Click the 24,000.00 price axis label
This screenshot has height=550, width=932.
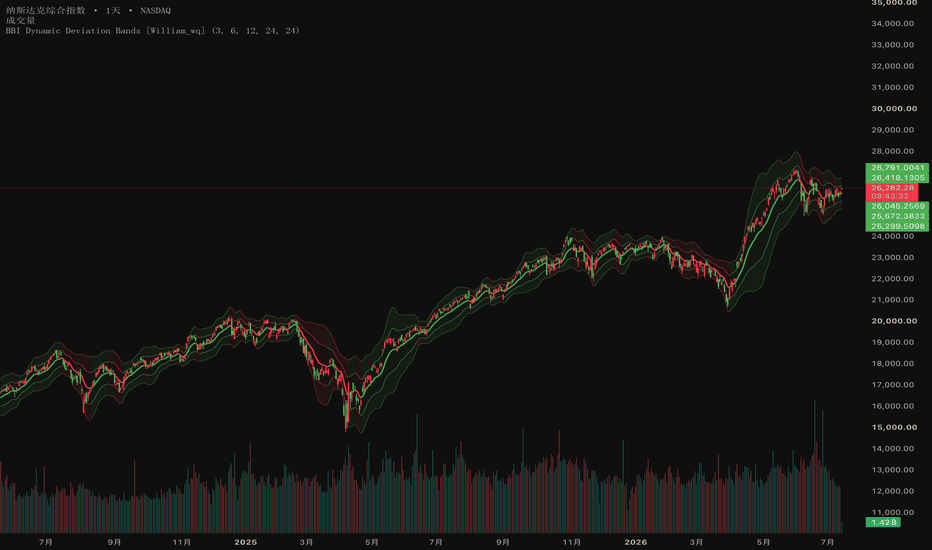click(x=892, y=236)
